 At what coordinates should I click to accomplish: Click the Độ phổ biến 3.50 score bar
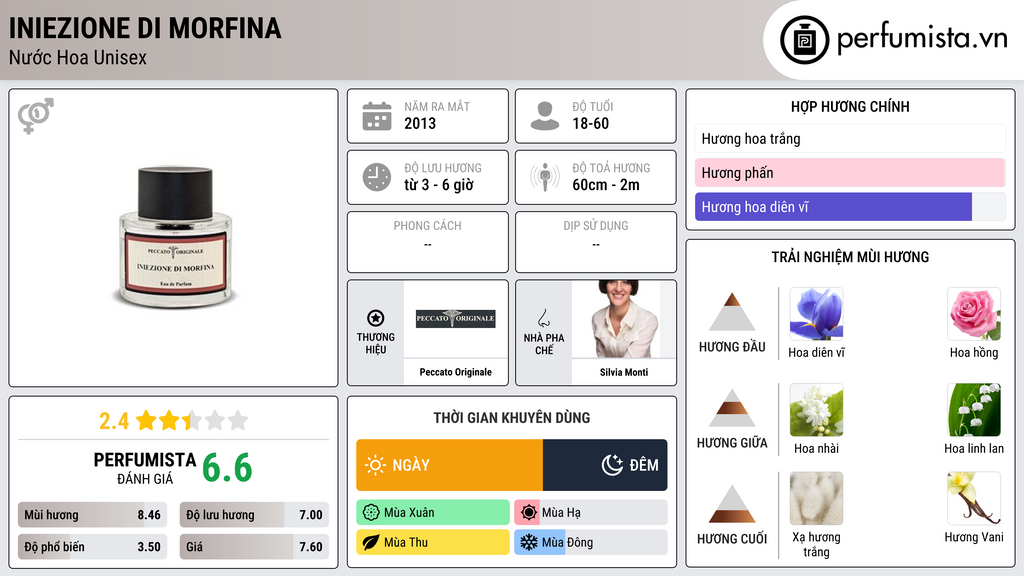(92, 547)
